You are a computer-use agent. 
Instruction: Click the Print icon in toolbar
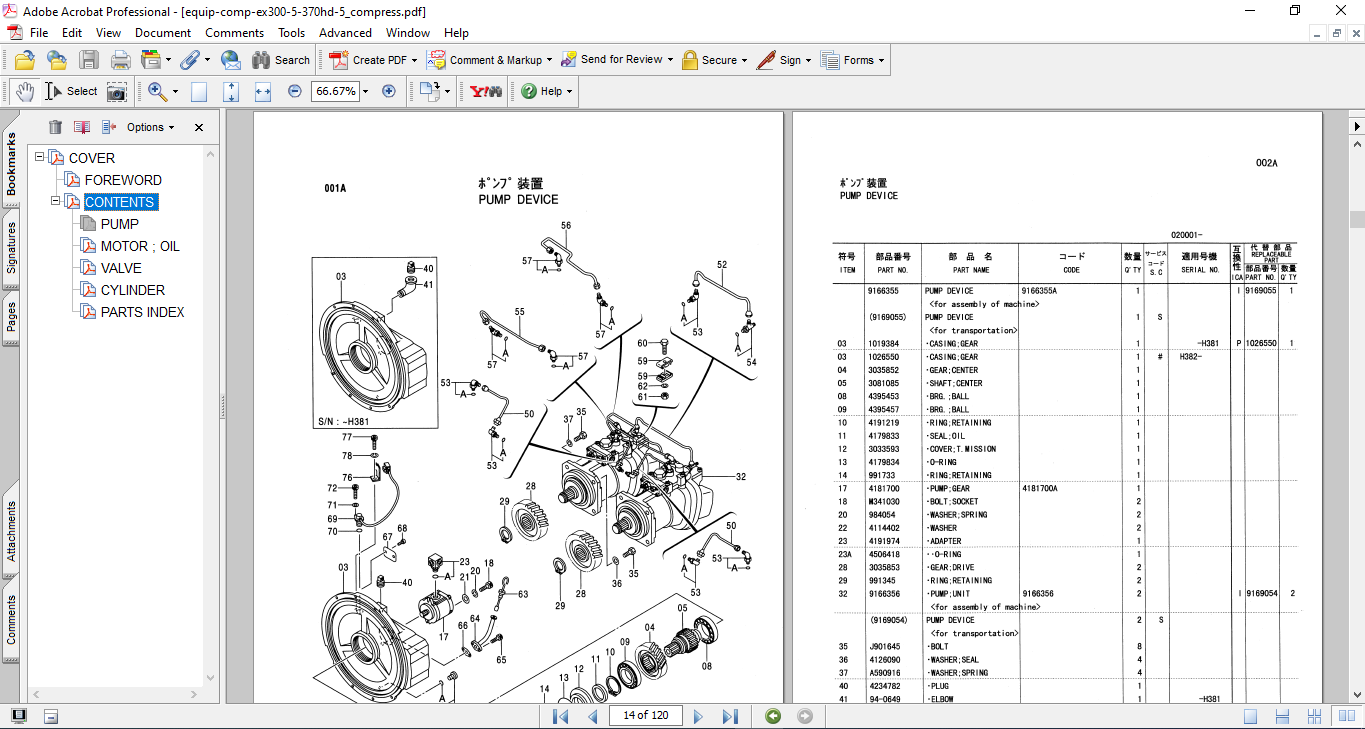(121, 60)
